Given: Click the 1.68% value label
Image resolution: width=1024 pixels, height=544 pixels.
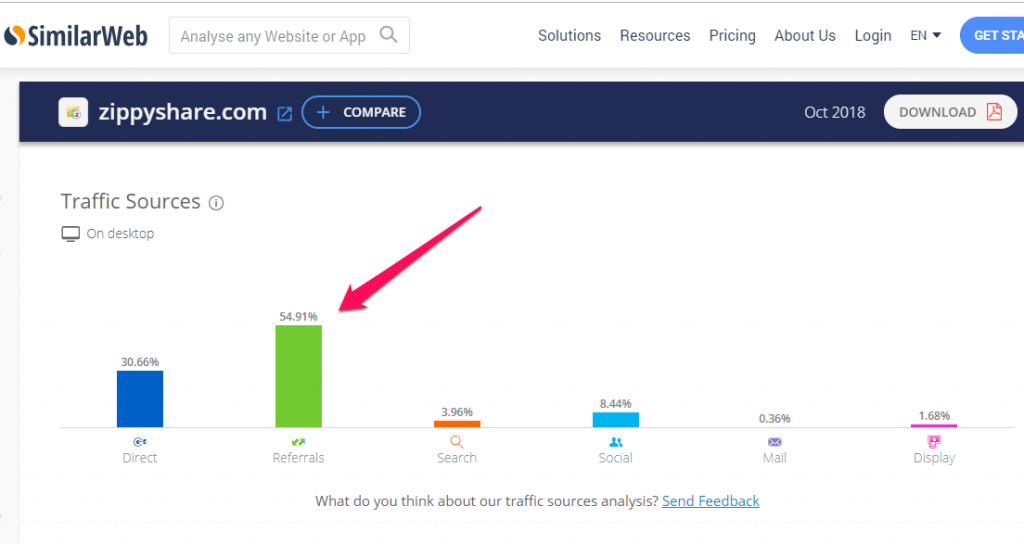Looking at the screenshot, I should [x=934, y=416].
